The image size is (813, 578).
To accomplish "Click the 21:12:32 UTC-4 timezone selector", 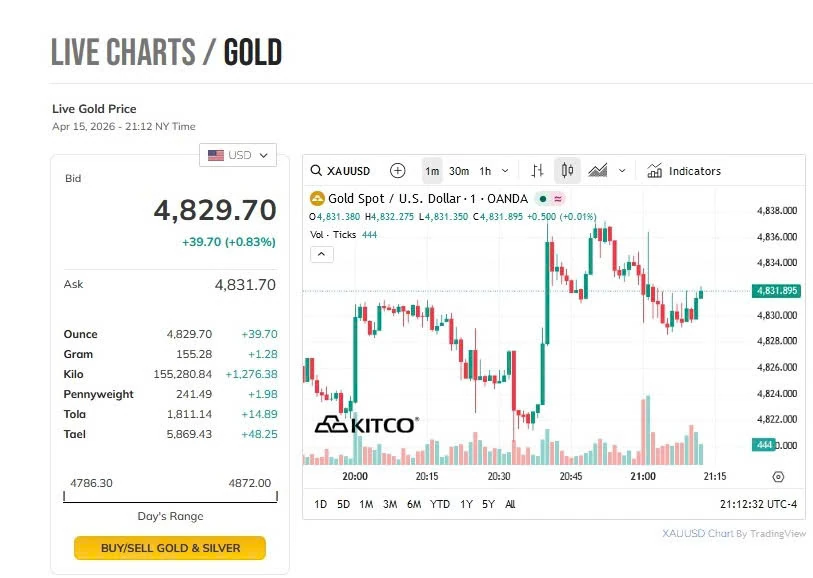I will (x=758, y=504).
